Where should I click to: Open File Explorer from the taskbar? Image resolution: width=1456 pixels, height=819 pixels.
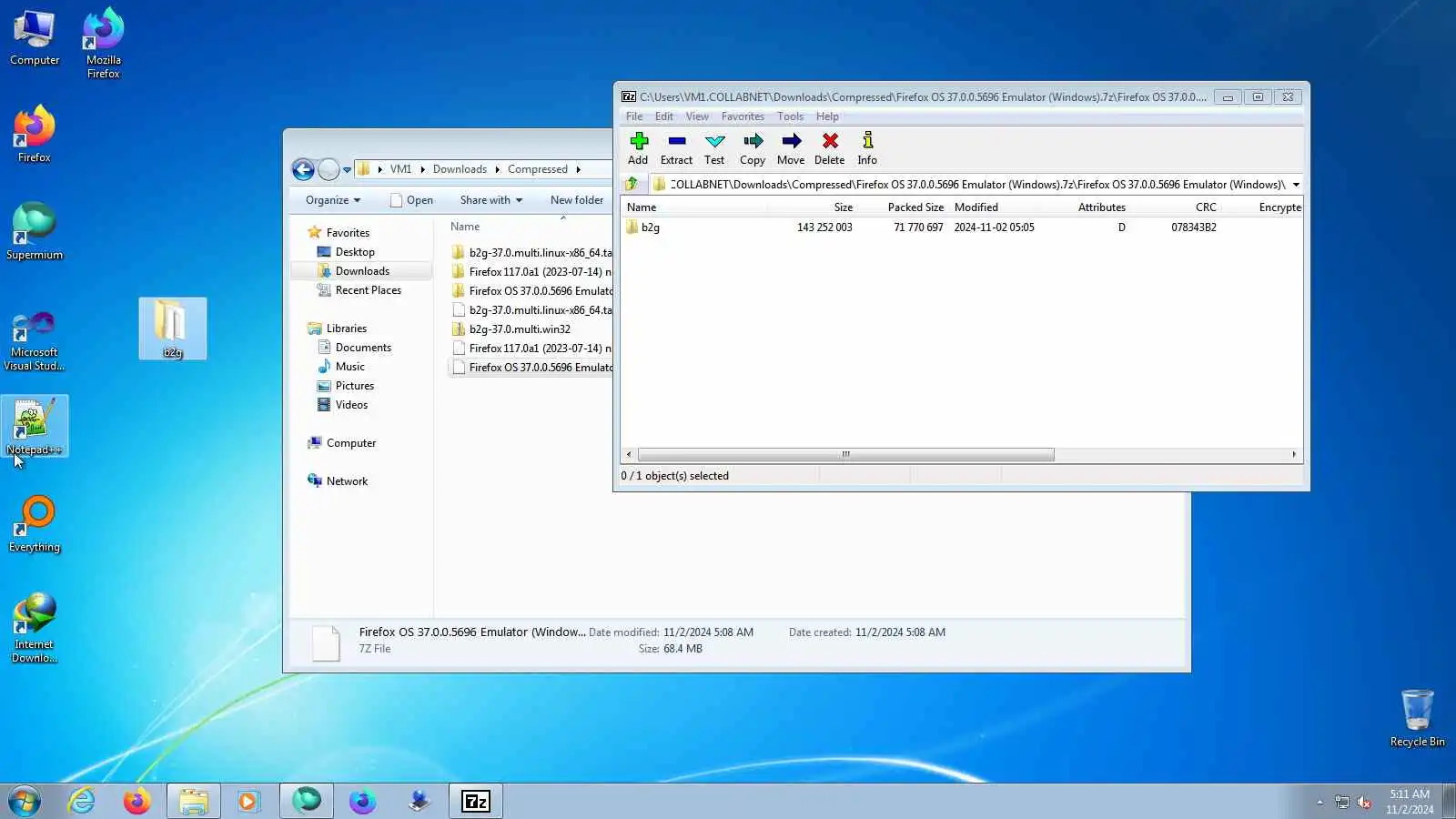pyautogui.click(x=193, y=801)
